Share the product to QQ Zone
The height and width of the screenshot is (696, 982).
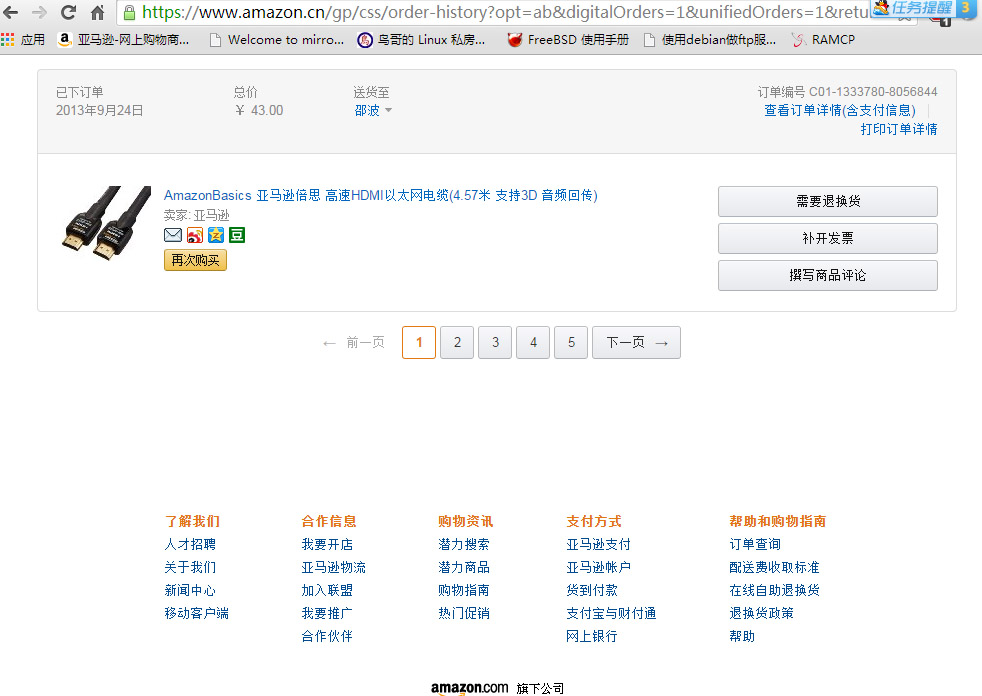215,235
